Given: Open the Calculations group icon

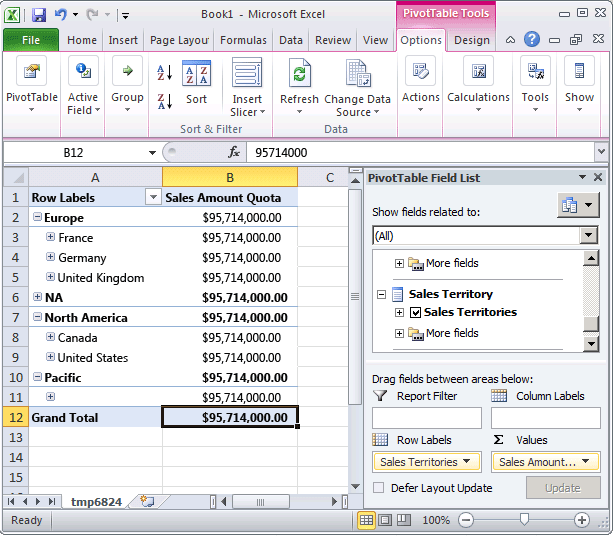Looking at the screenshot, I should pos(478,76).
